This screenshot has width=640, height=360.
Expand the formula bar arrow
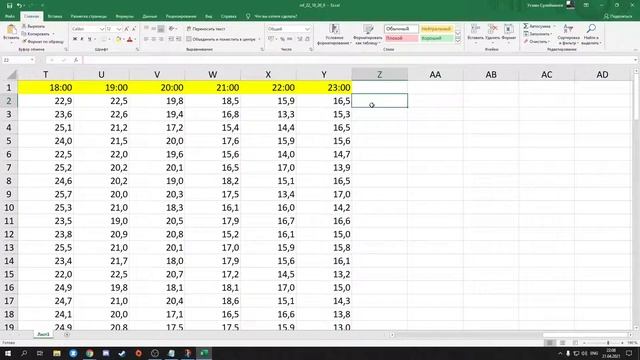click(636, 60)
